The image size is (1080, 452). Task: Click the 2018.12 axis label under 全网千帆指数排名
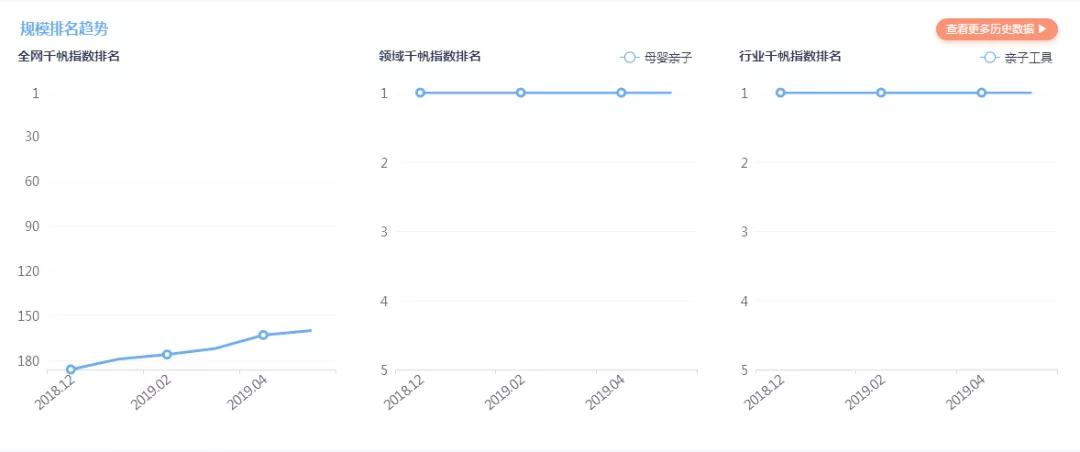56,392
